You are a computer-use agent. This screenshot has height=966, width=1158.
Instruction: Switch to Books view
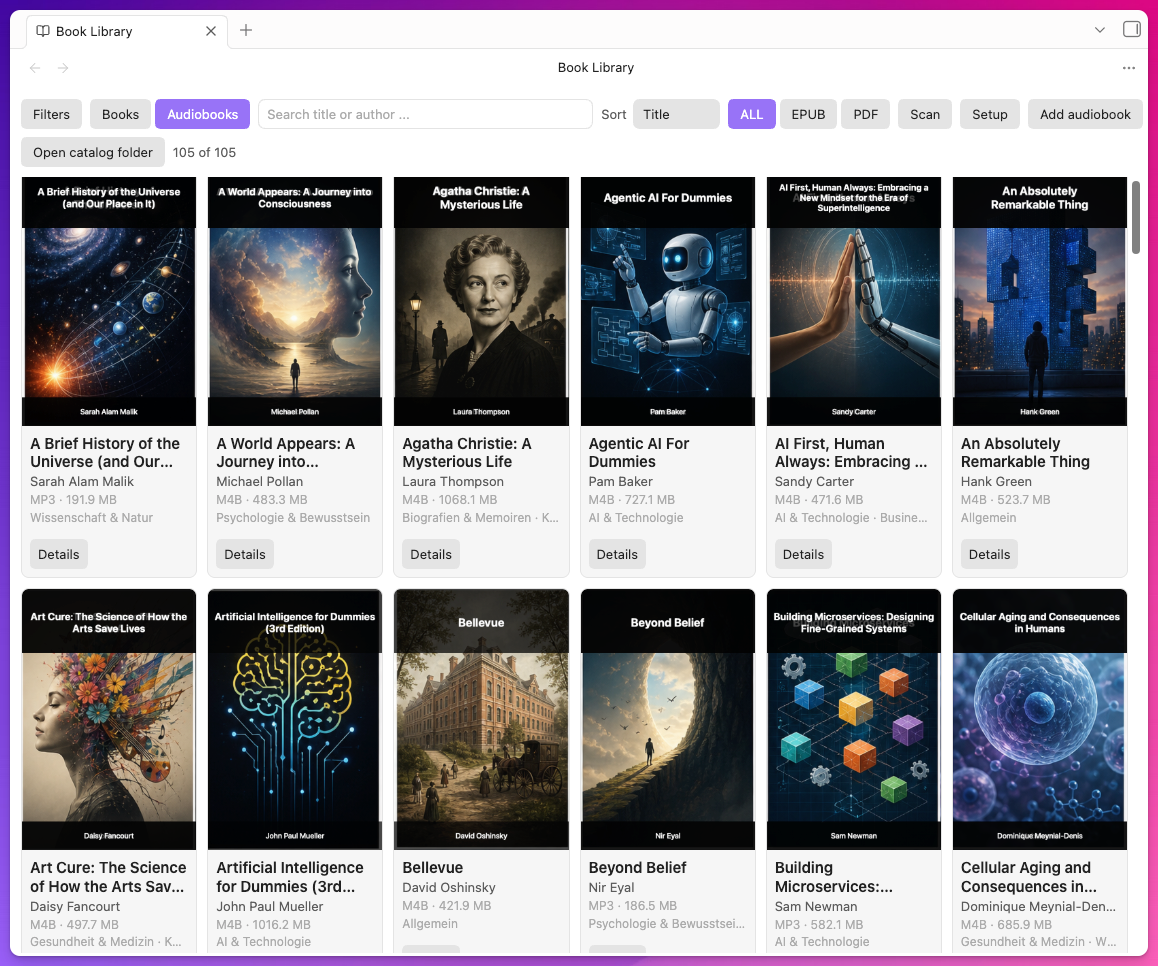pos(120,114)
